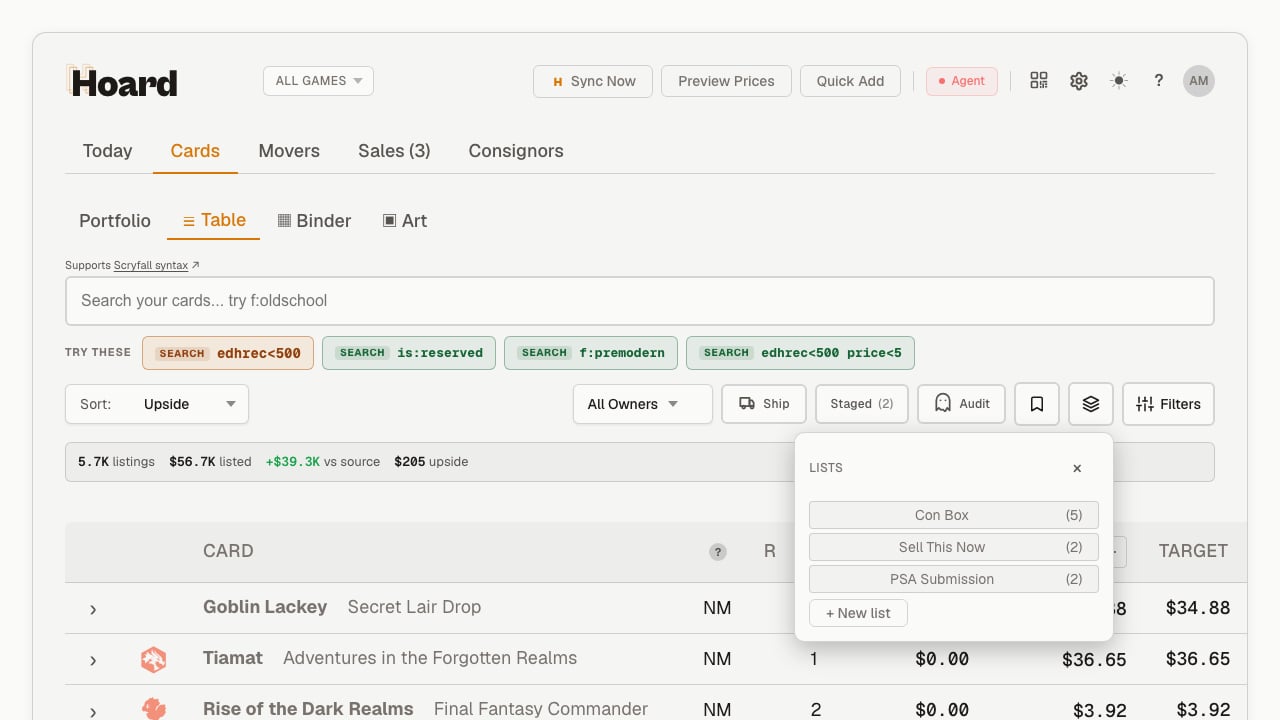
Task: Select the Table view tab
Action: [214, 220]
